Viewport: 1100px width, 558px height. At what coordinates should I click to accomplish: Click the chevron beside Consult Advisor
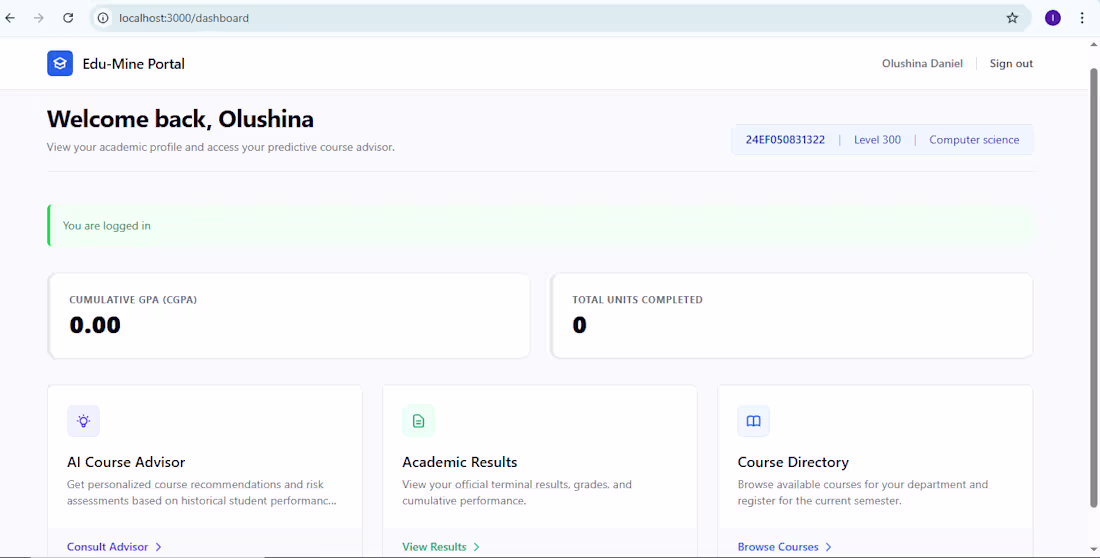pos(159,547)
